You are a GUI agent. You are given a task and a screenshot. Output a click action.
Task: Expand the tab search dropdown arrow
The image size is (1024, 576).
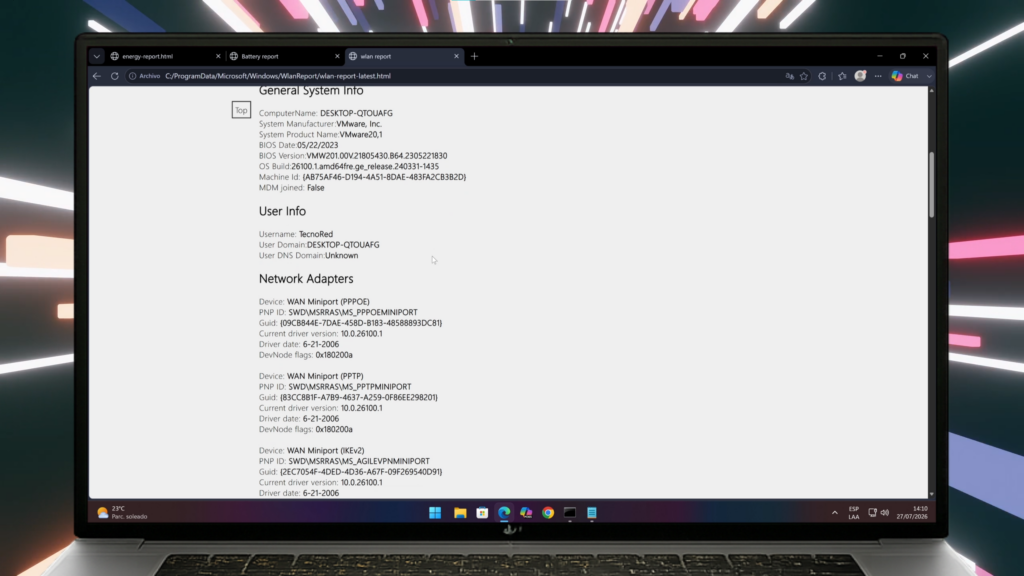(97, 56)
